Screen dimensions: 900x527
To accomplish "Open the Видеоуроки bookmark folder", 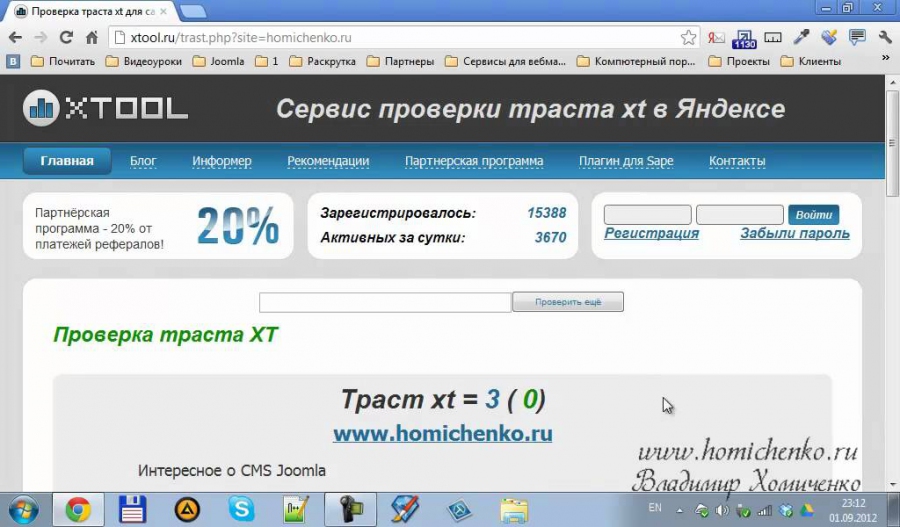I will pyautogui.click(x=143, y=61).
